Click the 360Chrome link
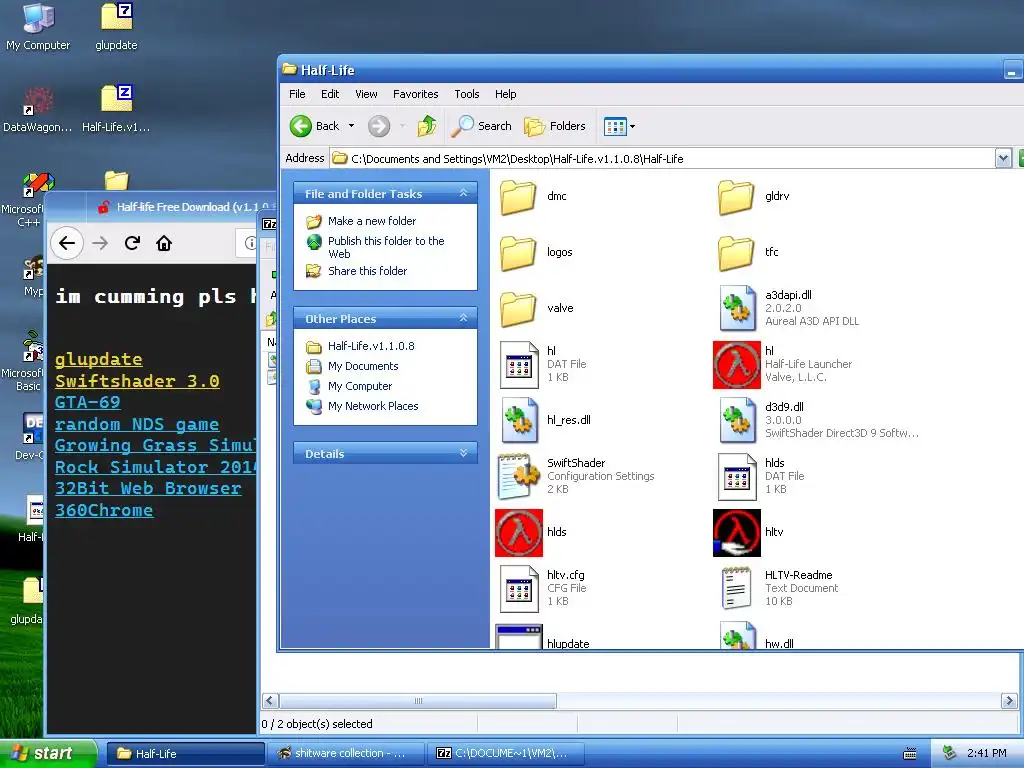The image size is (1024, 768). click(x=104, y=509)
